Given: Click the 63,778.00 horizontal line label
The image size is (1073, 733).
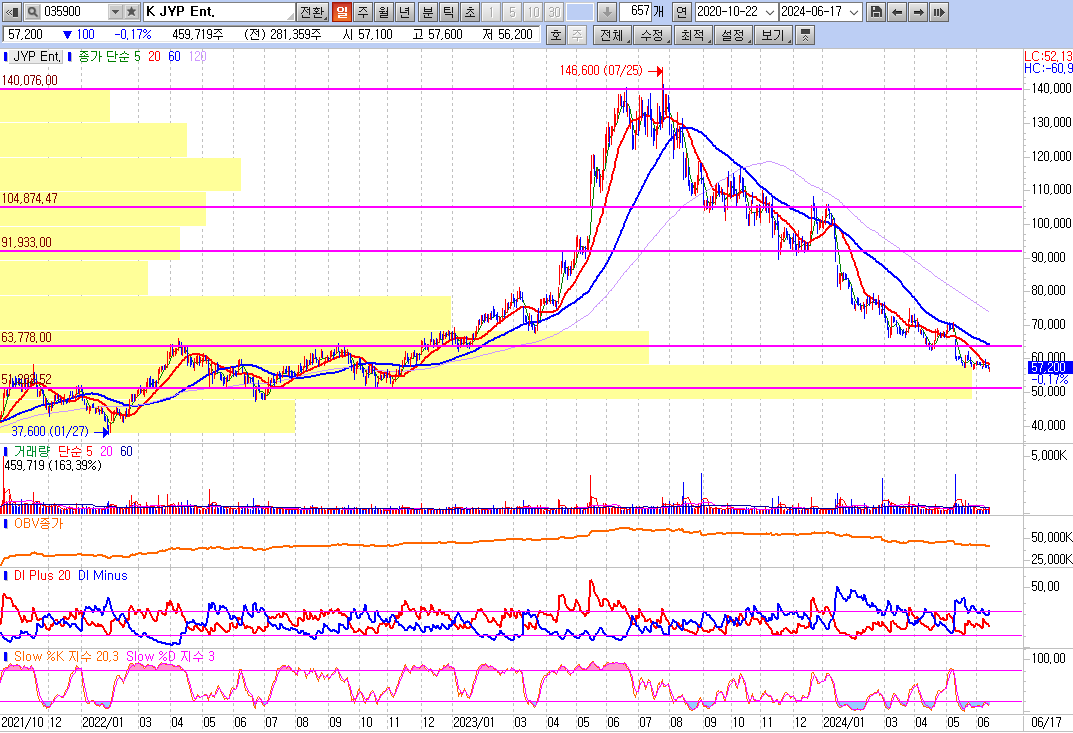Looking at the screenshot, I should coord(26,337).
